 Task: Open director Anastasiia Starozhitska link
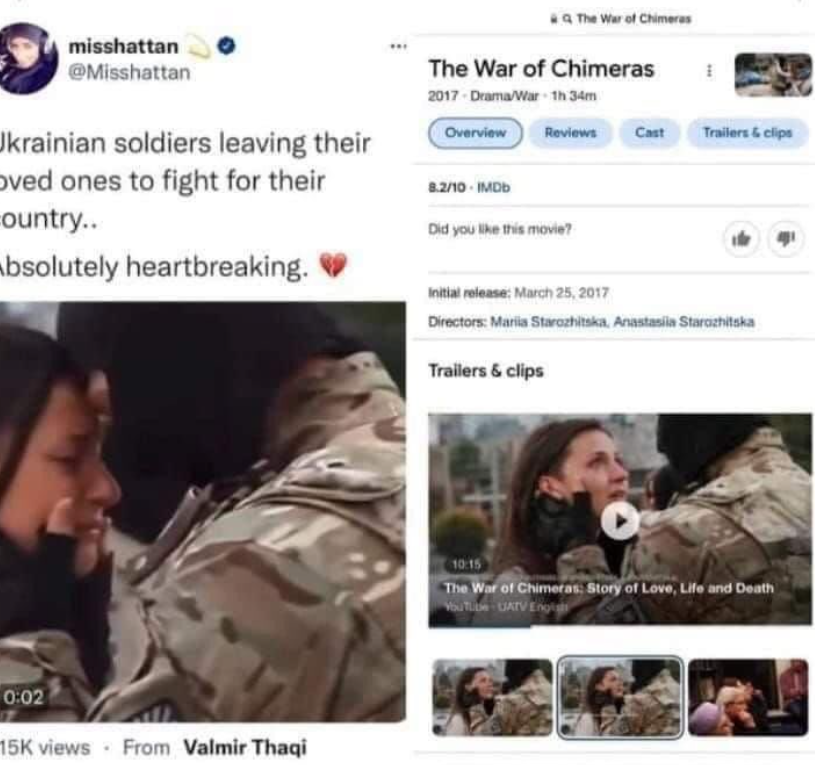tap(683, 322)
